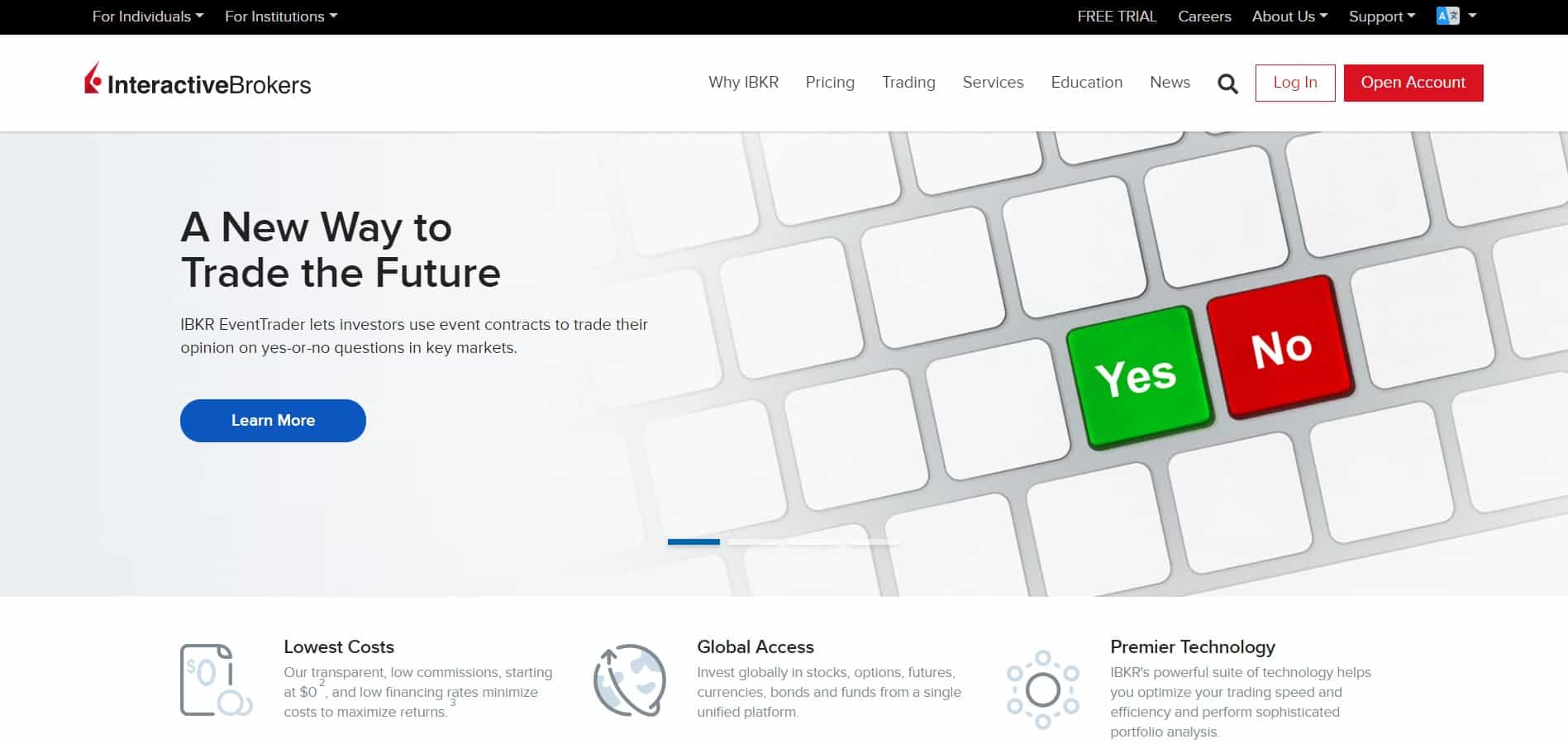1568x744 pixels.
Task: Click the Premier Technology gear icon
Action: point(1043,689)
